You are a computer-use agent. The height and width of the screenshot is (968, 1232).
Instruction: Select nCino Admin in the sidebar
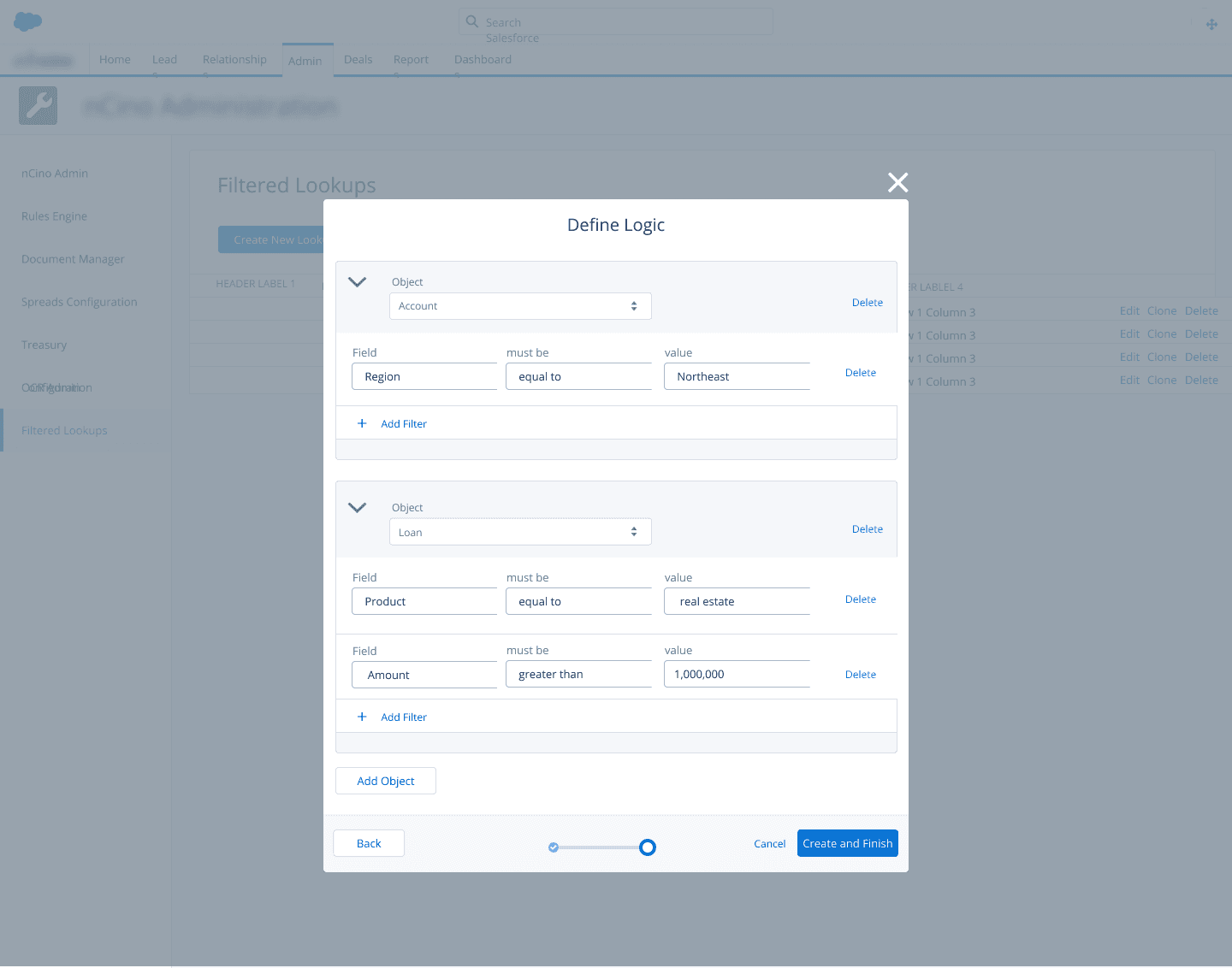(55, 174)
